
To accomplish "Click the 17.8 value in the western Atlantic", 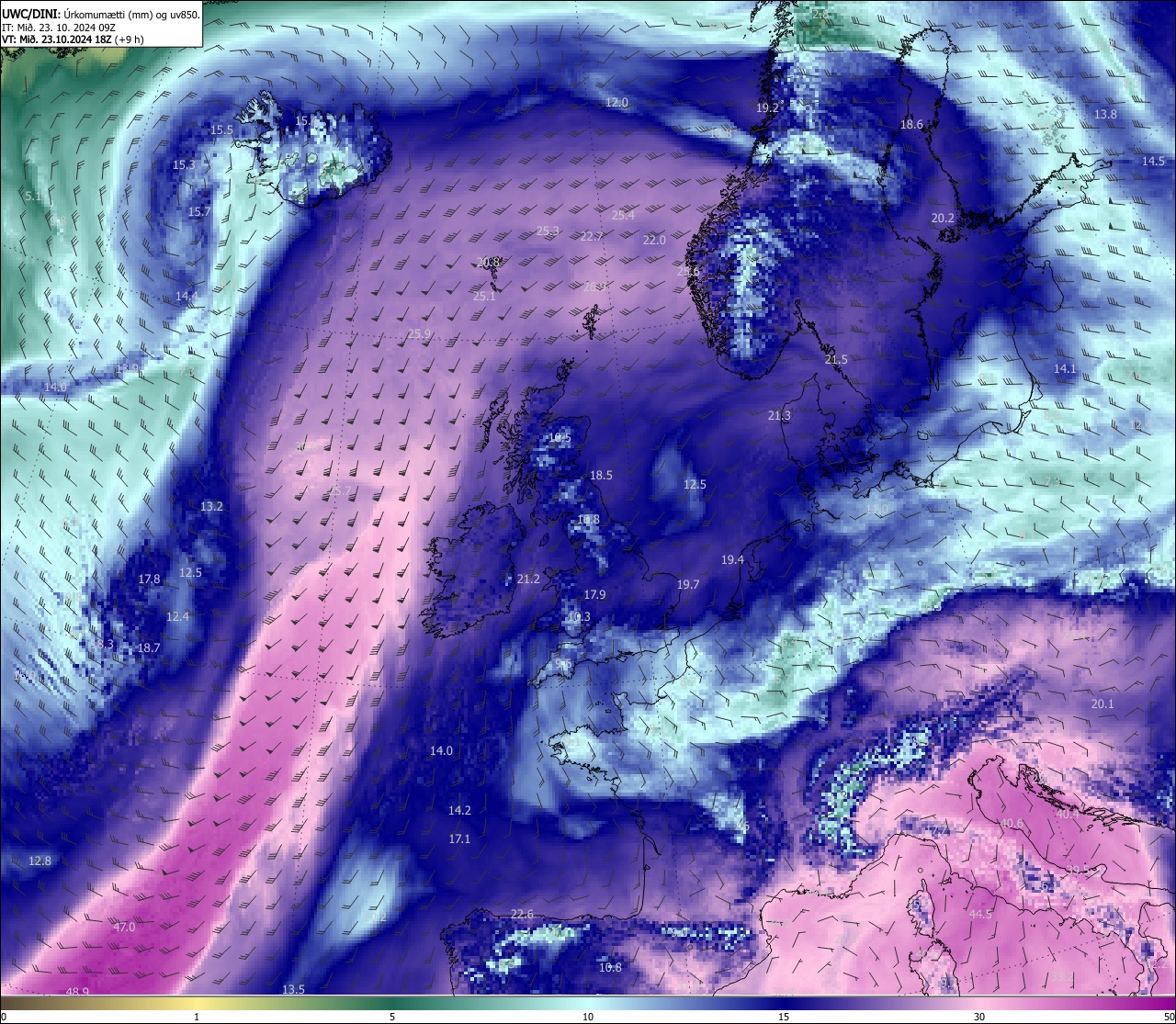I will 149,580.
